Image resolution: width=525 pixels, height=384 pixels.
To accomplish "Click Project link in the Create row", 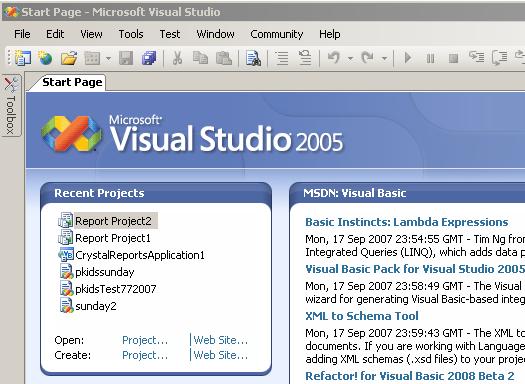I will pos(145,355).
